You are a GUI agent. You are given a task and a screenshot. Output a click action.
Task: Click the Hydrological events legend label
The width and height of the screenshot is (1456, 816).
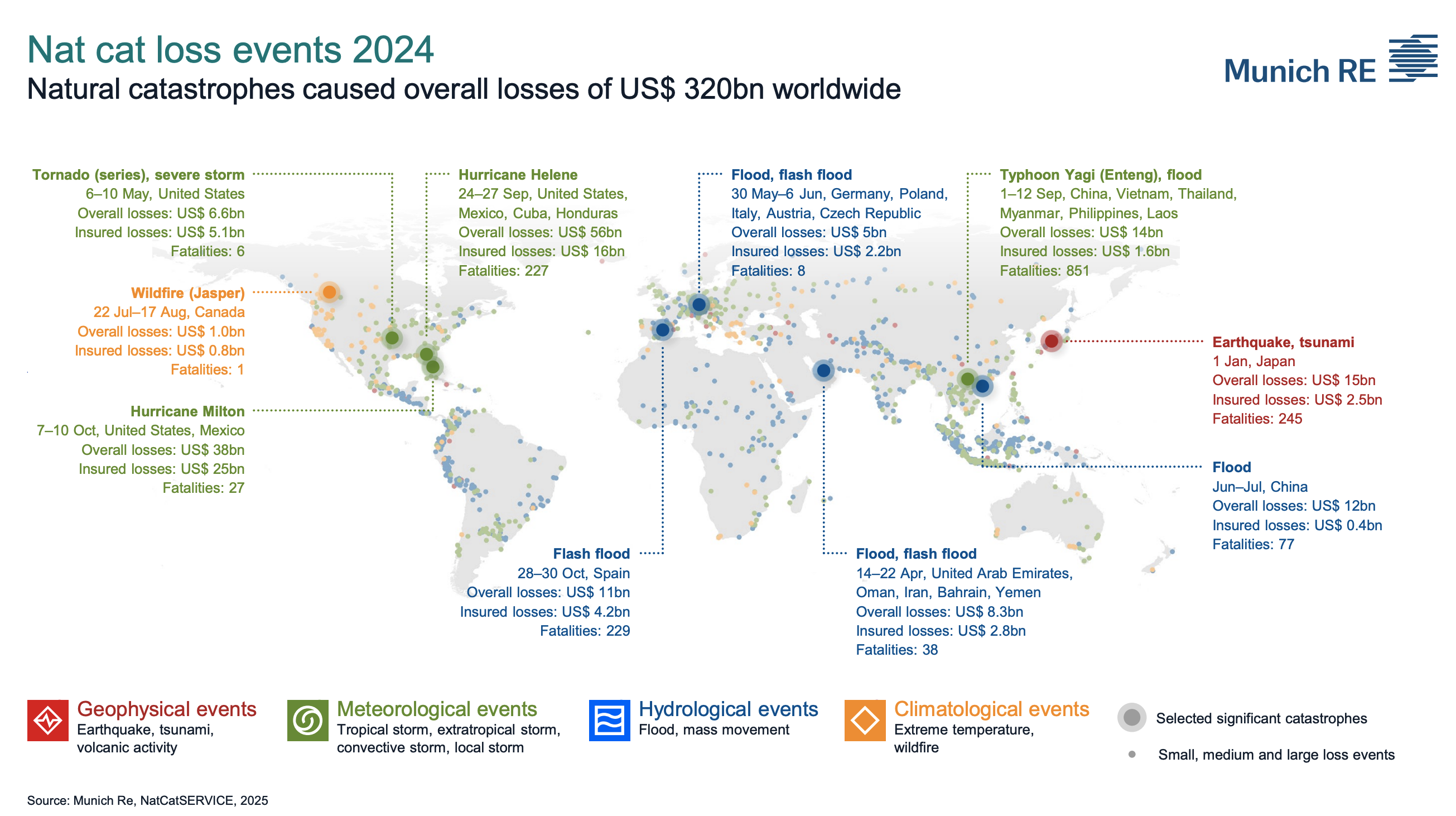pos(727,708)
